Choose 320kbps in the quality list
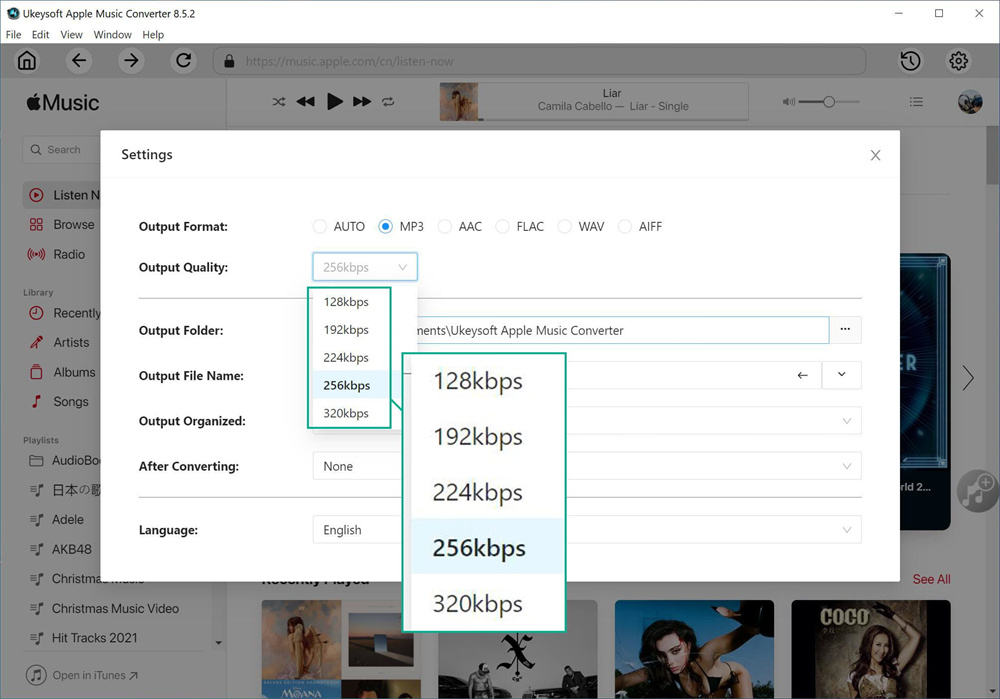This screenshot has width=1000, height=699. pyautogui.click(x=346, y=413)
